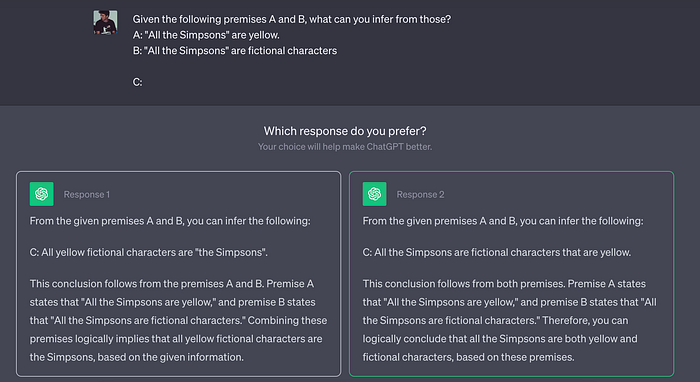This screenshot has width=700, height=382.
Task: Click the dark user message header area
Action: pos(350,53)
